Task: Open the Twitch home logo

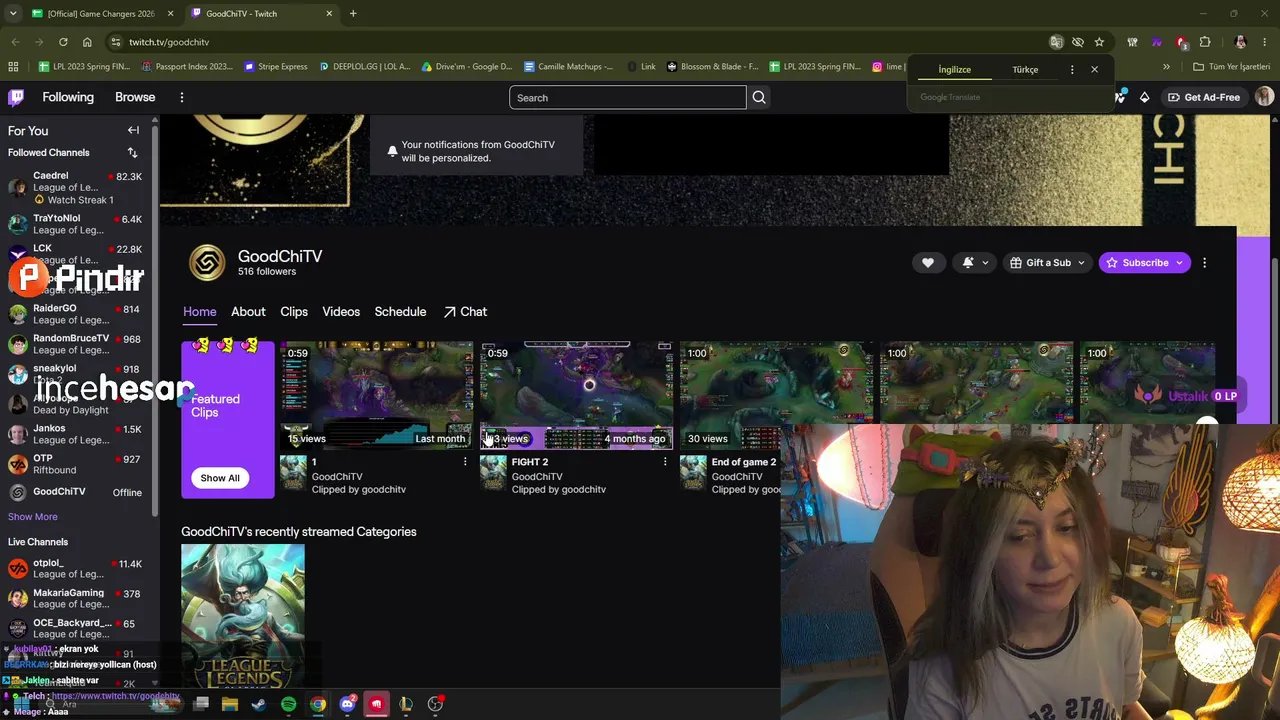Action: (16, 97)
